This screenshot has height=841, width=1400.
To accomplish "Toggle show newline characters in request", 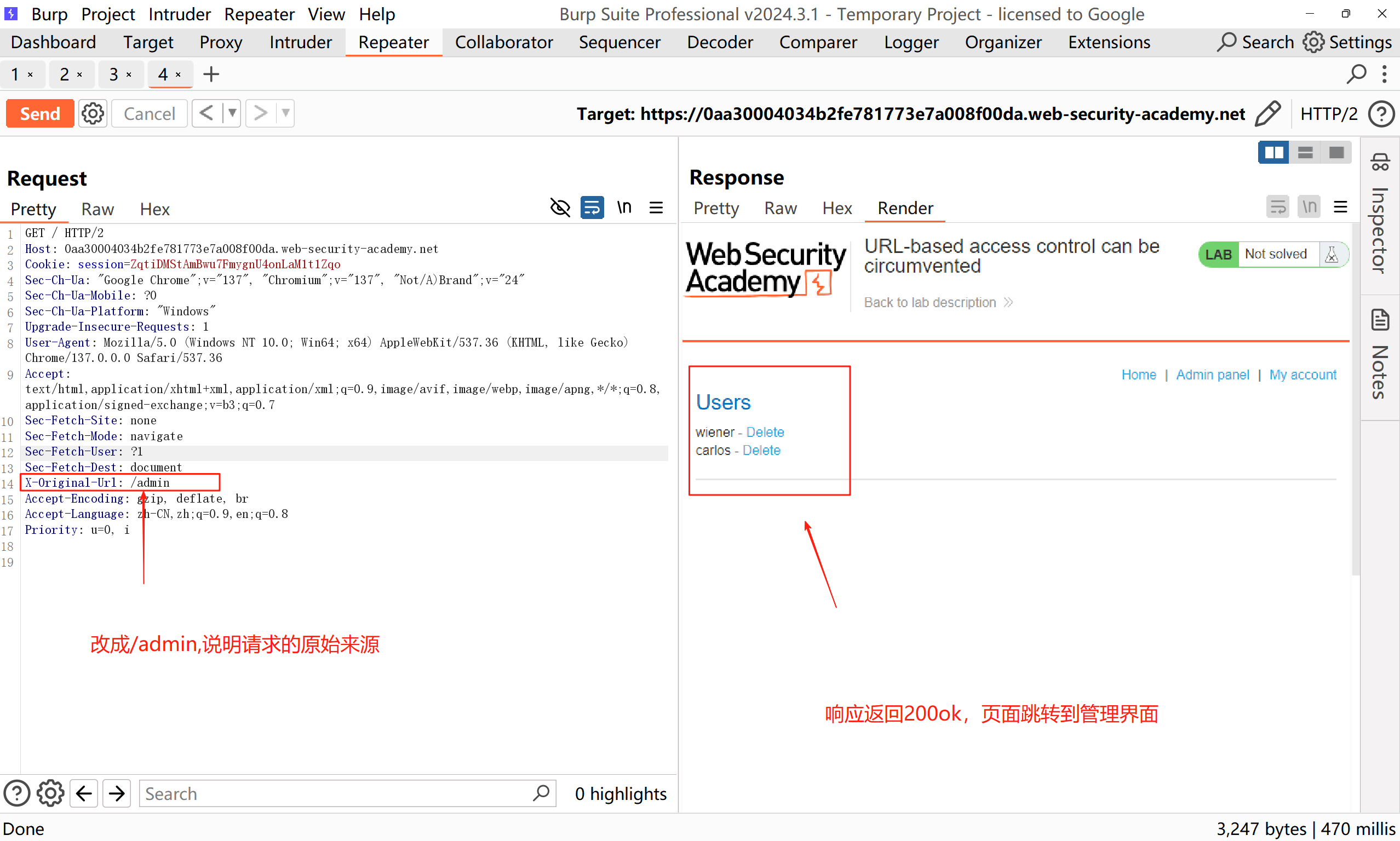I will (624, 208).
